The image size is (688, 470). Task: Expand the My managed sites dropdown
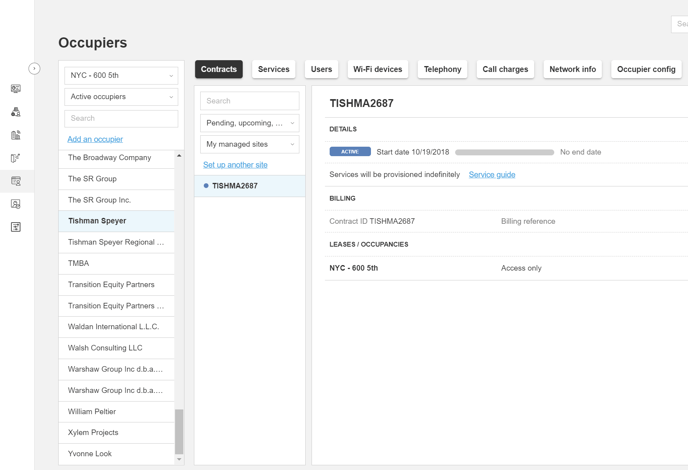249,144
